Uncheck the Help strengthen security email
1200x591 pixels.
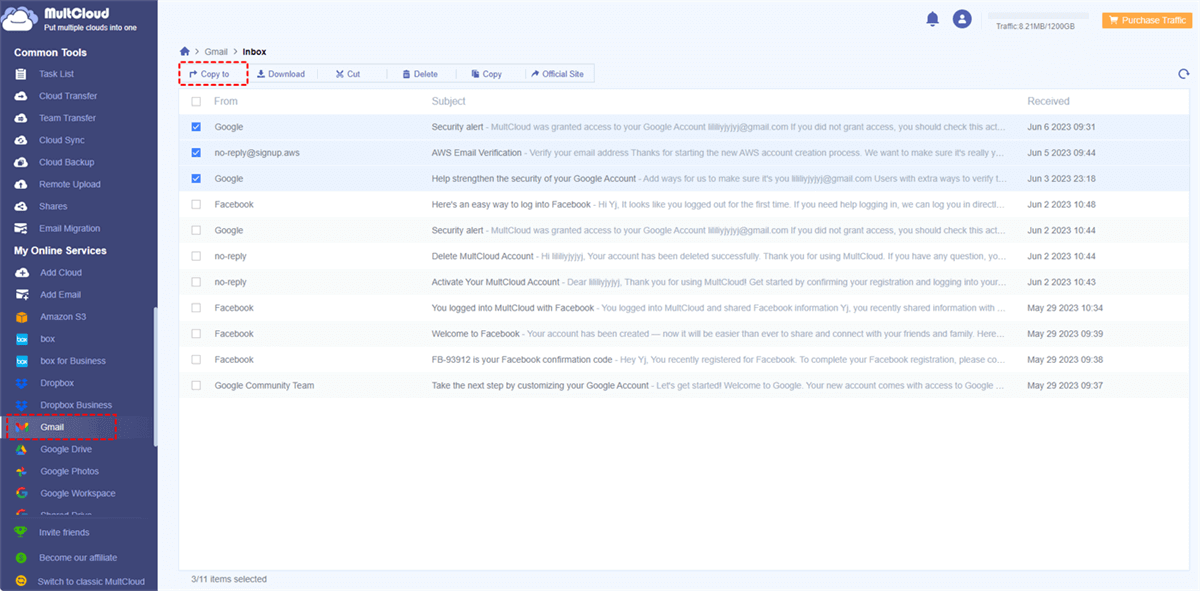click(196, 178)
